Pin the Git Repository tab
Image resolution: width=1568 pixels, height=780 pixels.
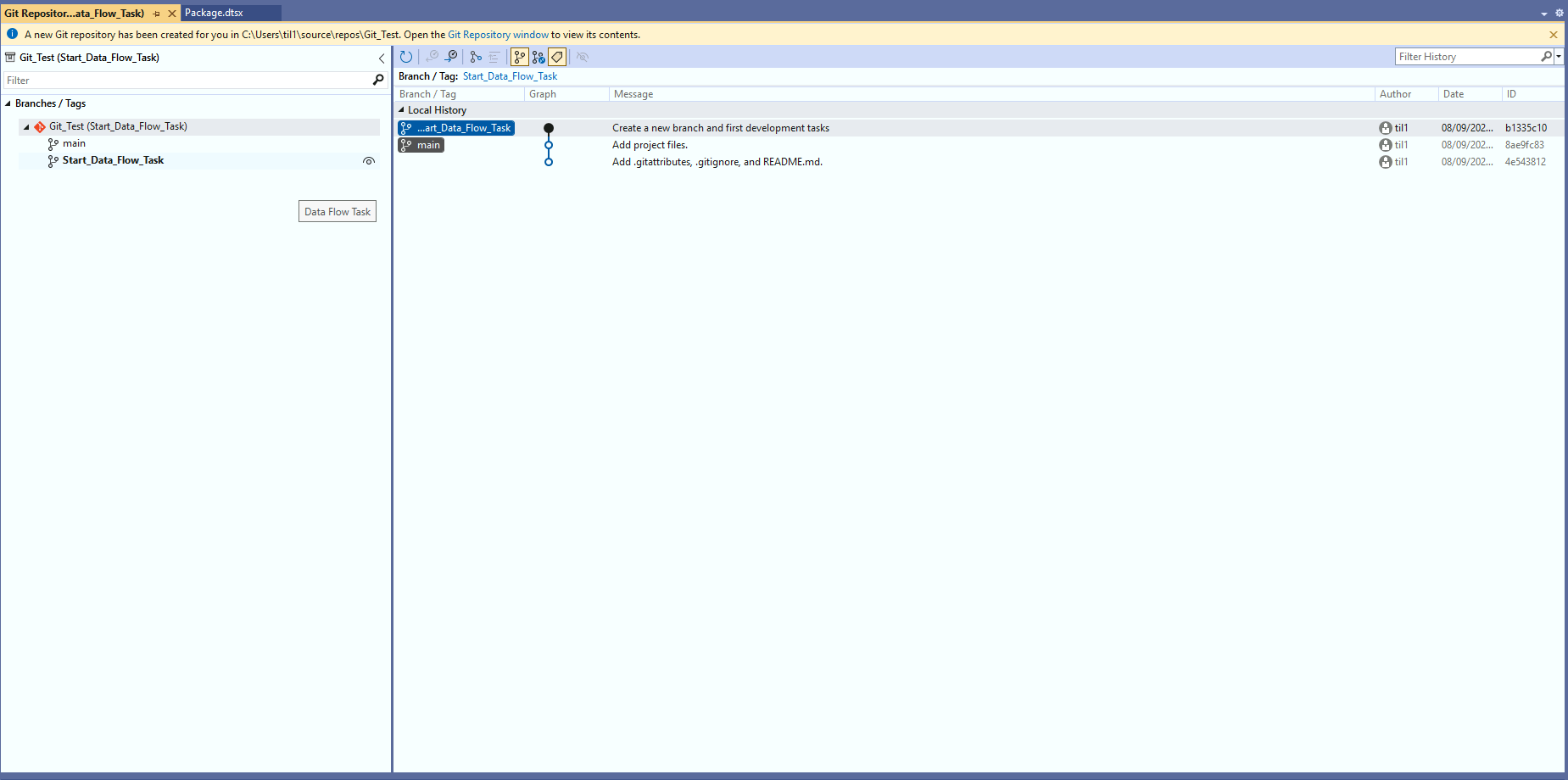tap(157, 14)
